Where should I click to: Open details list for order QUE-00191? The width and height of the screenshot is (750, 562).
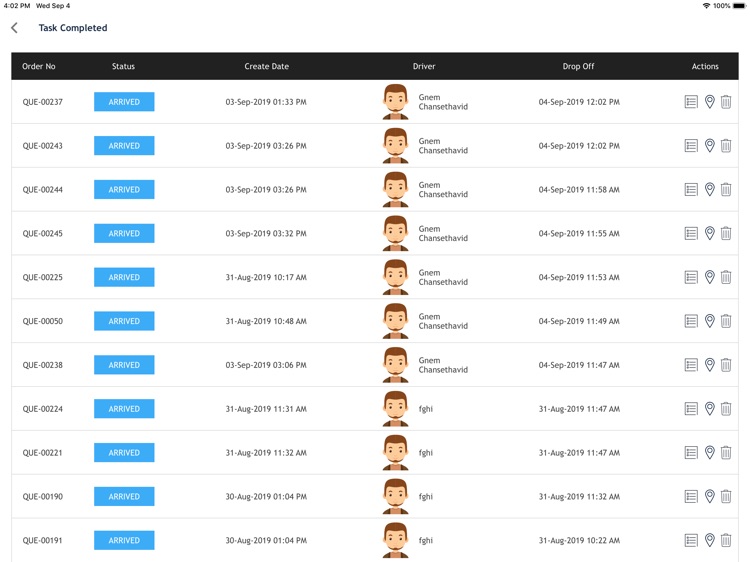[x=691, y=540]
